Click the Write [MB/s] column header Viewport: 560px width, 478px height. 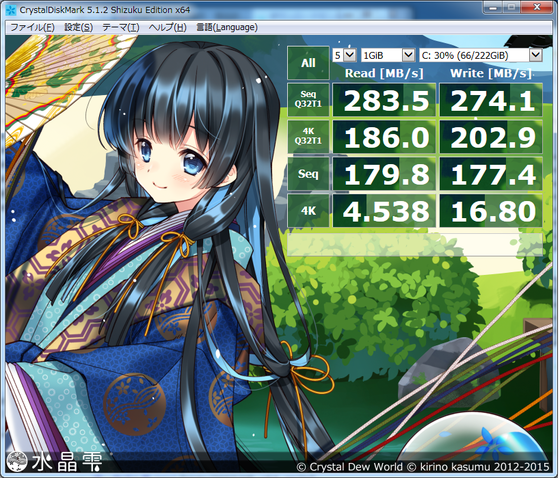pyautogui.click(x=491, y=73)
